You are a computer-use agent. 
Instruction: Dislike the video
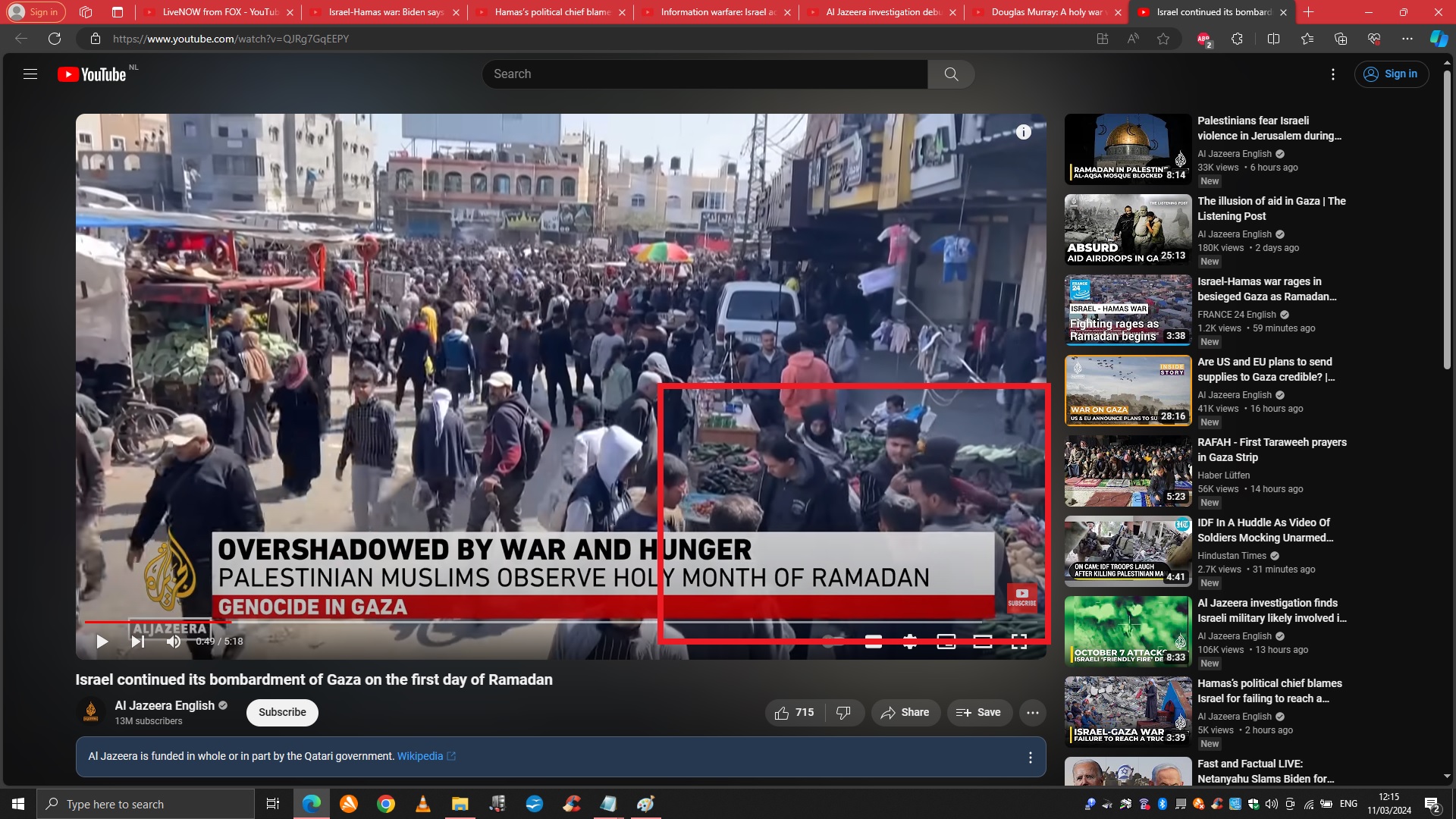[x=843, y=712]
